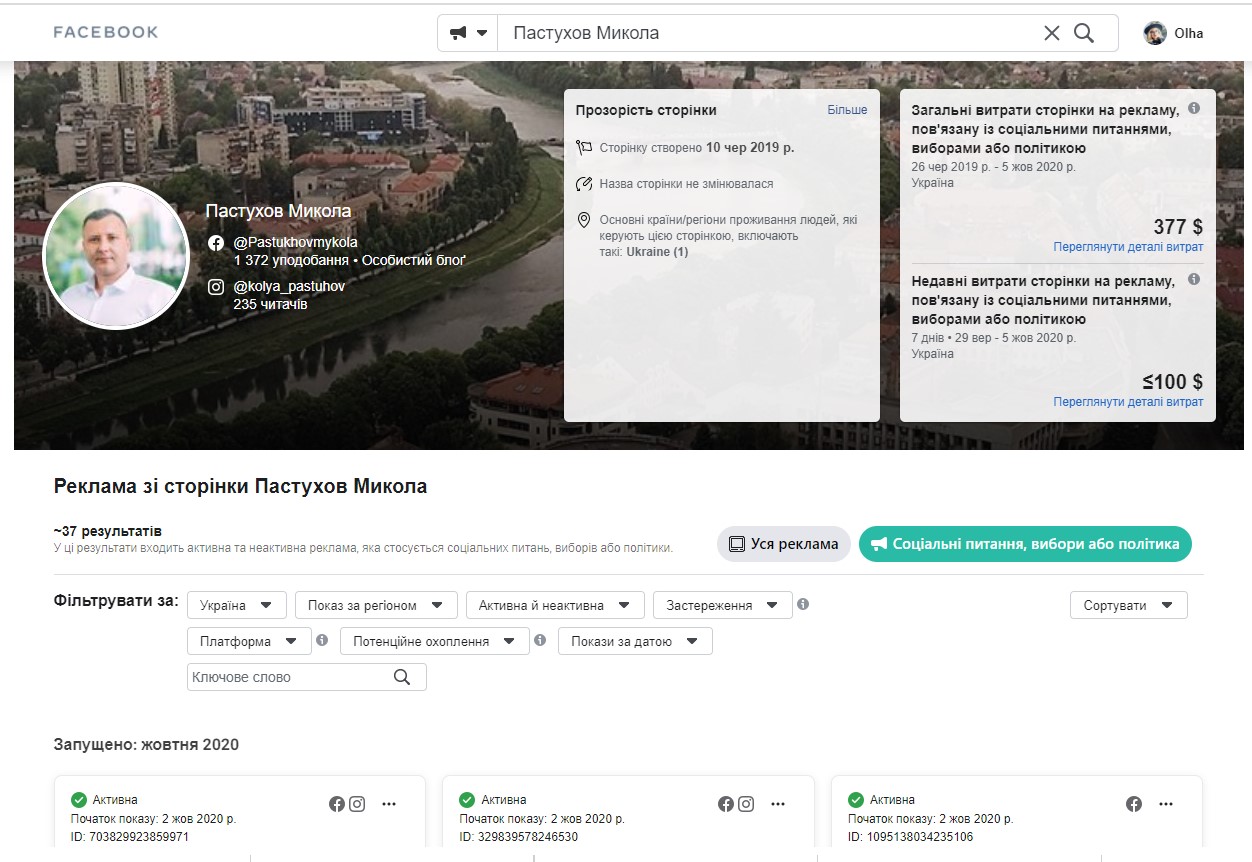The height and width of the screenshot is (862, 1252).
Task: Click Facebook platform icon on ad 703829923859971
Action: coord(337,803)
